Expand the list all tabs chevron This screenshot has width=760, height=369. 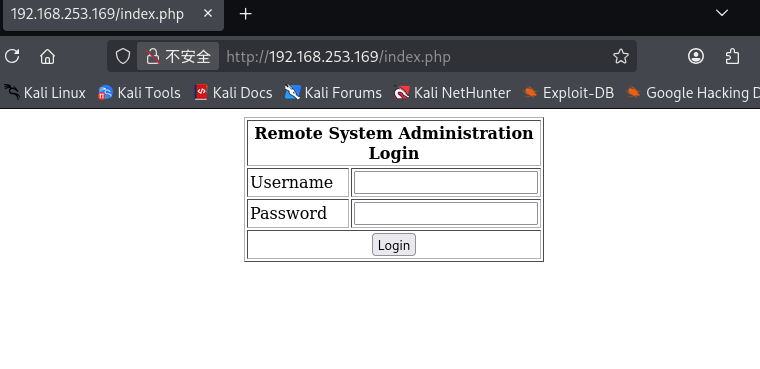click(722, 13)
